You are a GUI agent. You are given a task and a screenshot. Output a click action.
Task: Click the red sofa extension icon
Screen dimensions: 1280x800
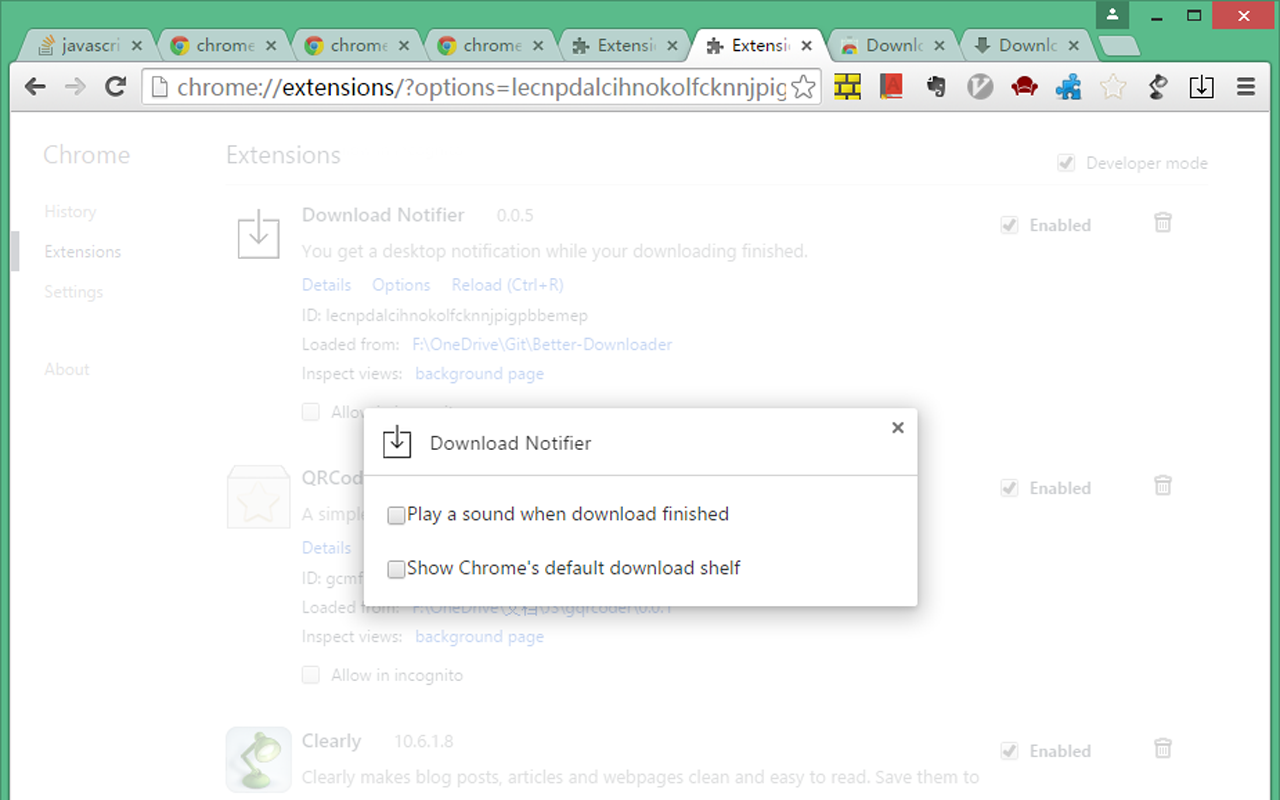click(x=1024, y=87)
